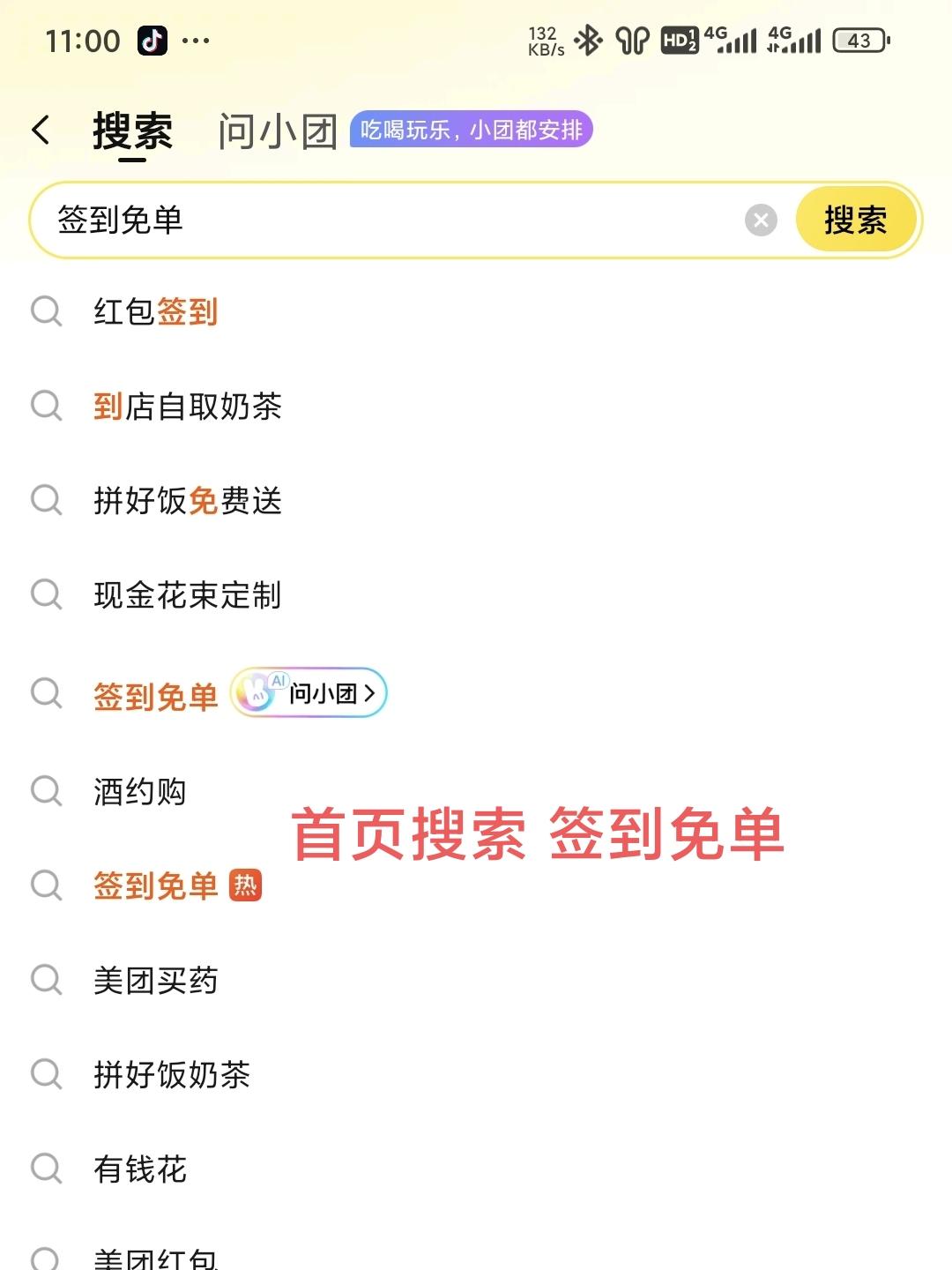Open the TikTok notification icon in status bar
The image size is (952, 1270).
pyautogui.click(x=152, y=41)
